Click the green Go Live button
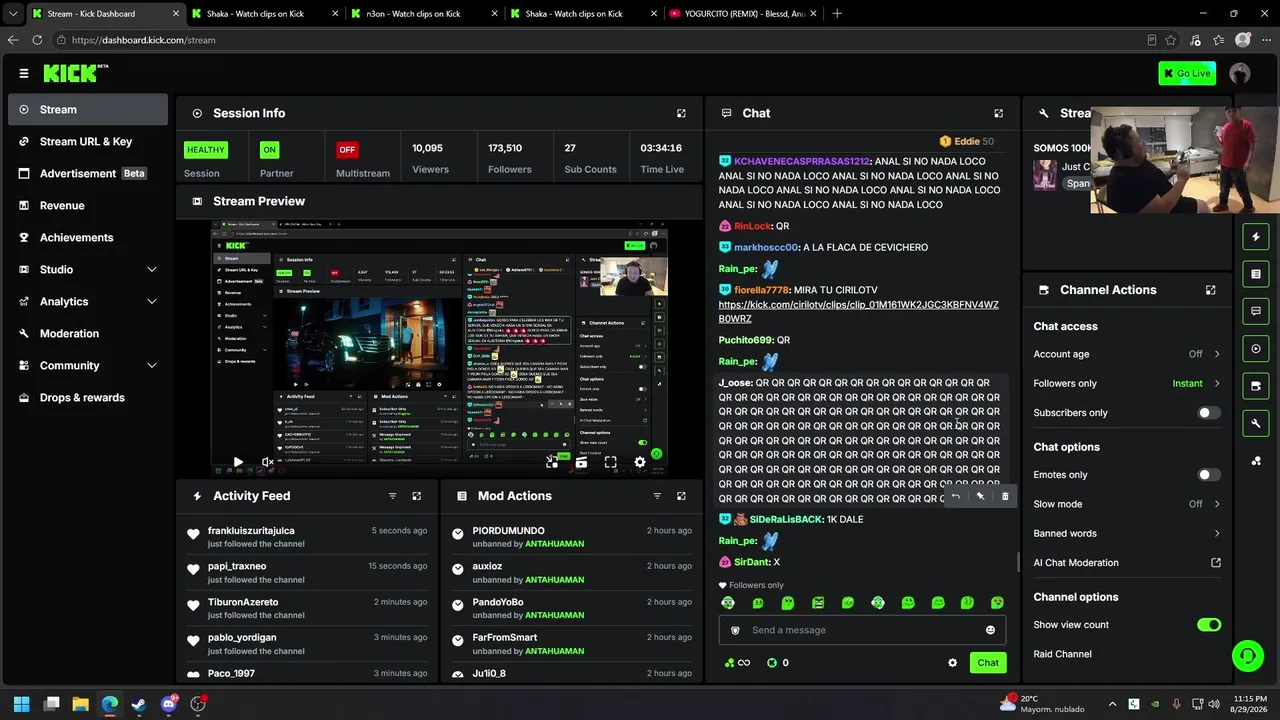 point(1187,73)
